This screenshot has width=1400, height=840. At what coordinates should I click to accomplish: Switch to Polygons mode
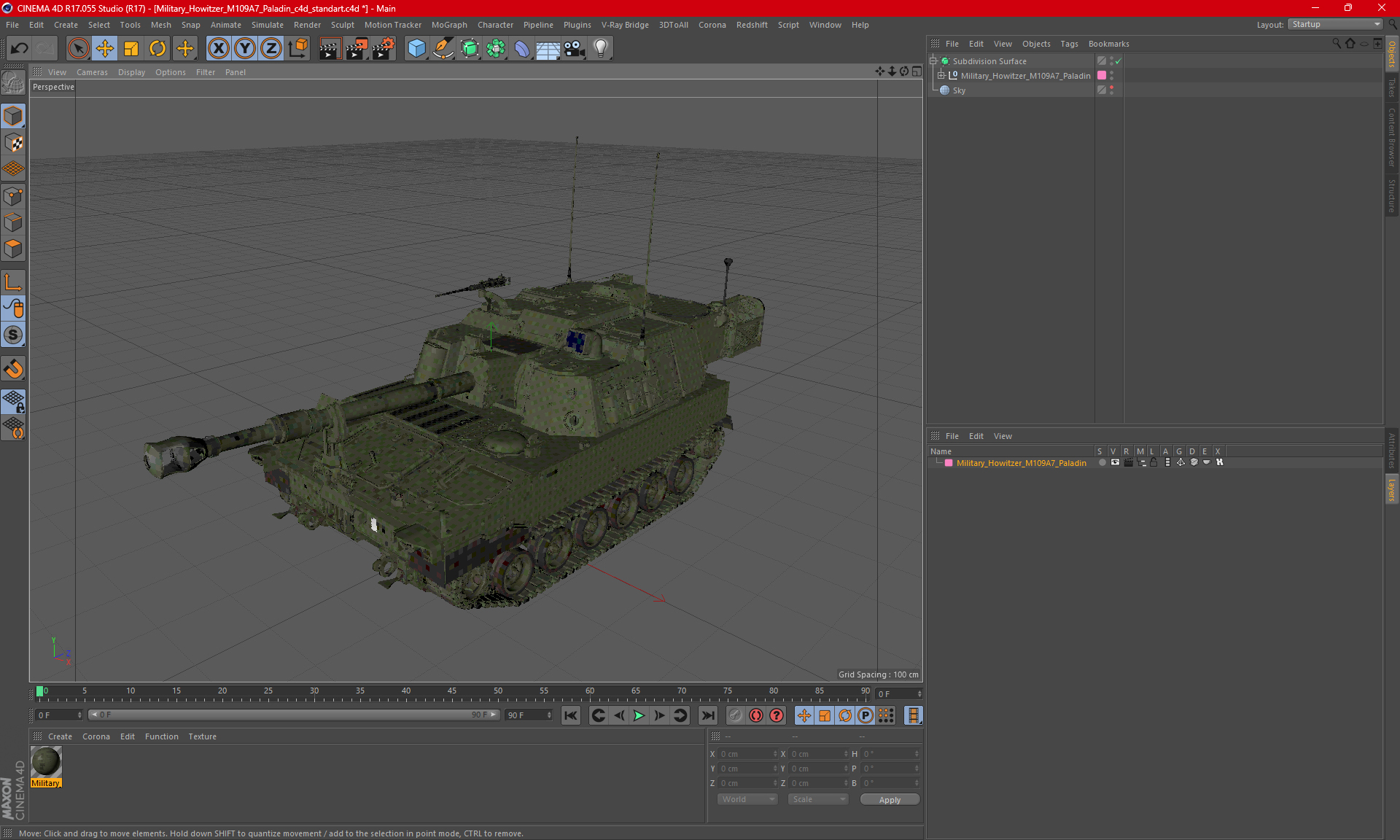tap(14, 249)
